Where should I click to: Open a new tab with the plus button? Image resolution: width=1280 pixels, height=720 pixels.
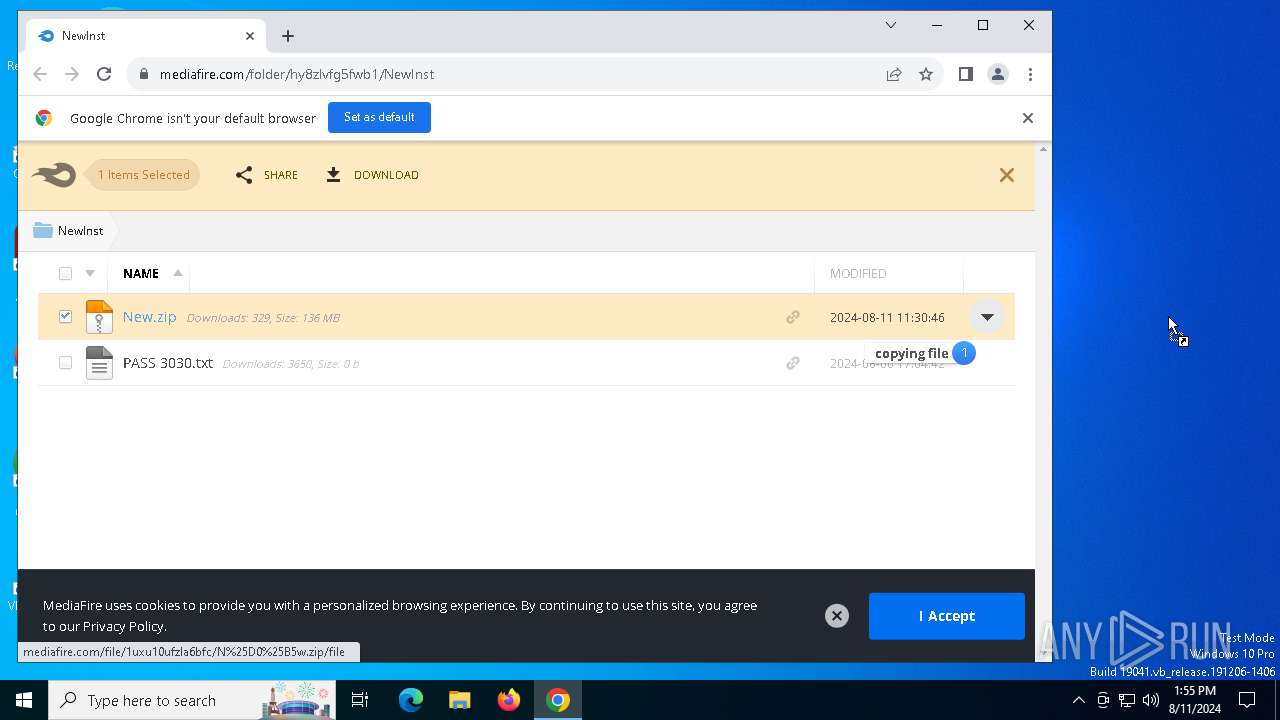288,36
